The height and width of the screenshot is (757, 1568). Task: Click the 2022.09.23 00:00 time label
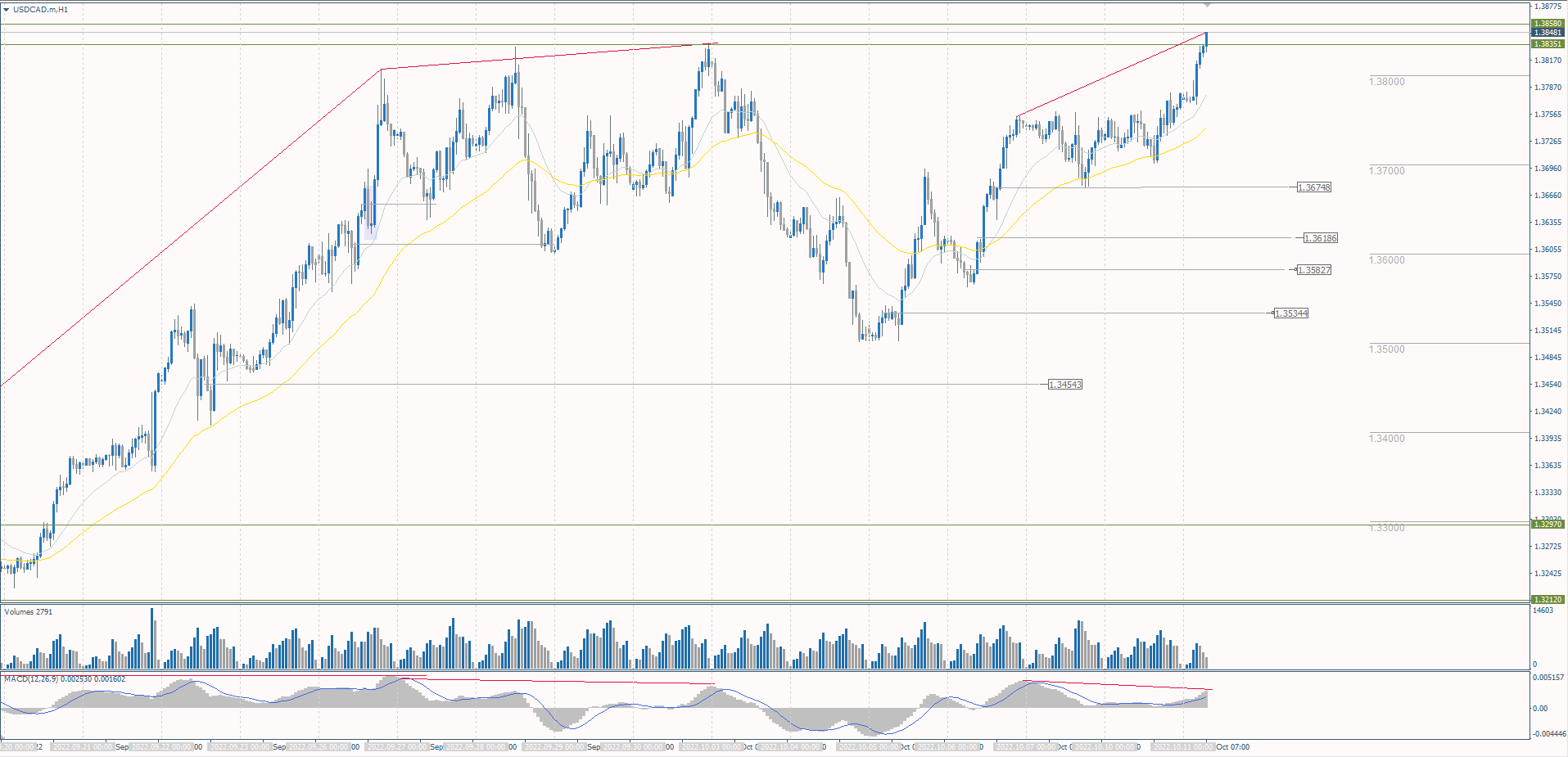pyautogui.click(x=241, y=747)
